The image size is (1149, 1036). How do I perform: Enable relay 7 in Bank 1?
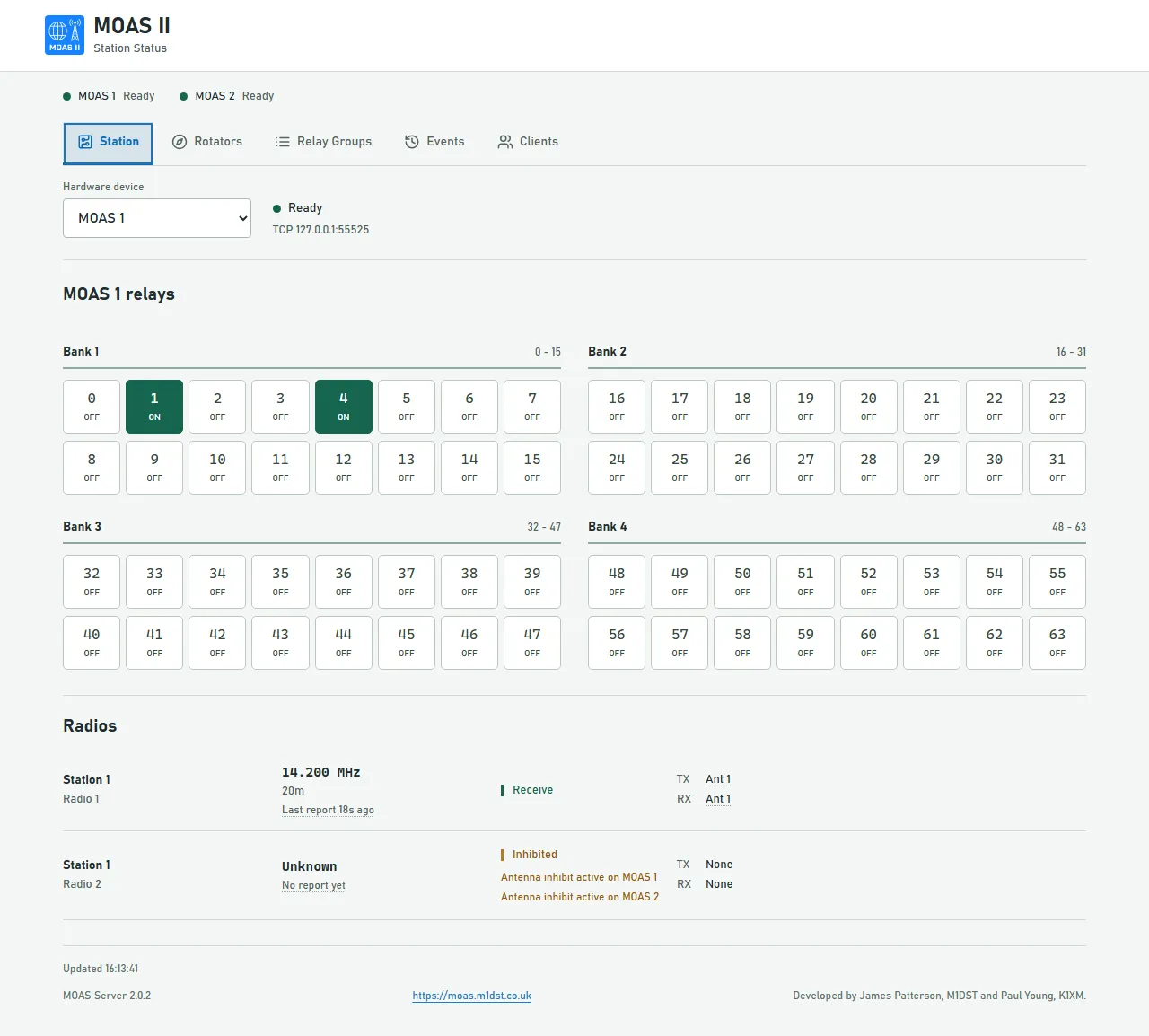(x=532, y=407)
